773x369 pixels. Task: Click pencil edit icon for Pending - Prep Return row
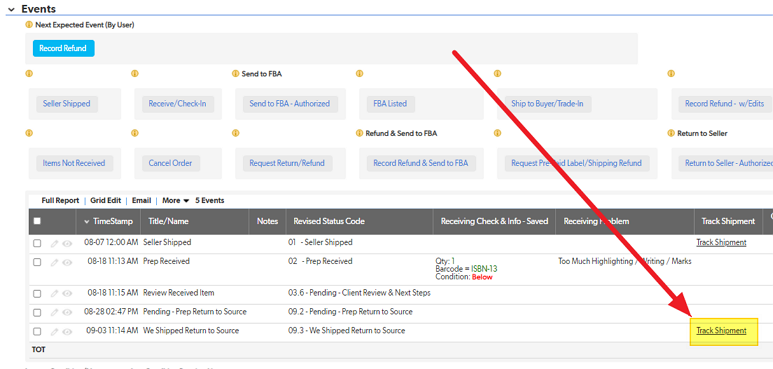pyautogui.click(x=55, y=313)
